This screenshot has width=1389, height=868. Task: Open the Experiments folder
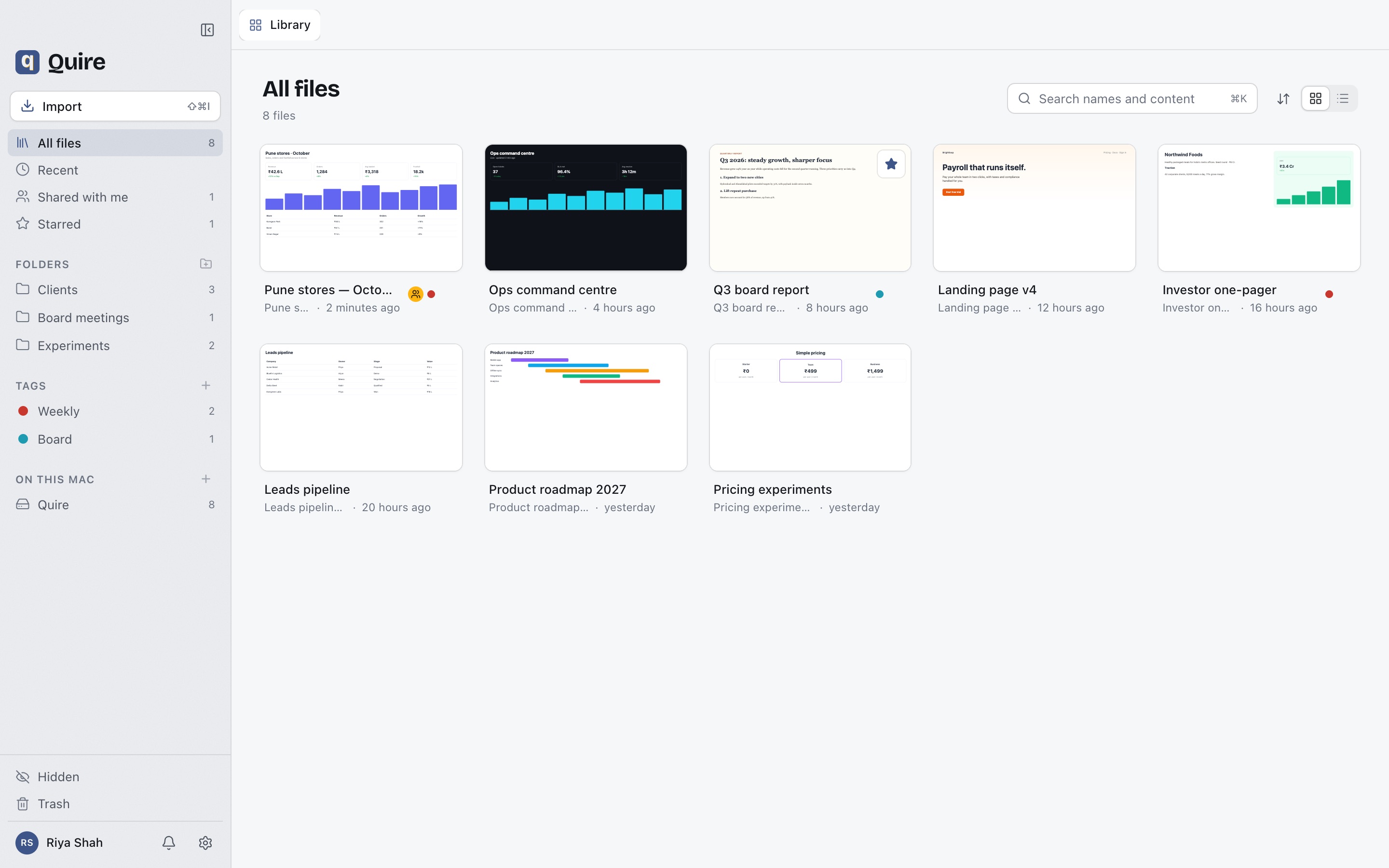click(x=115, y=346)
